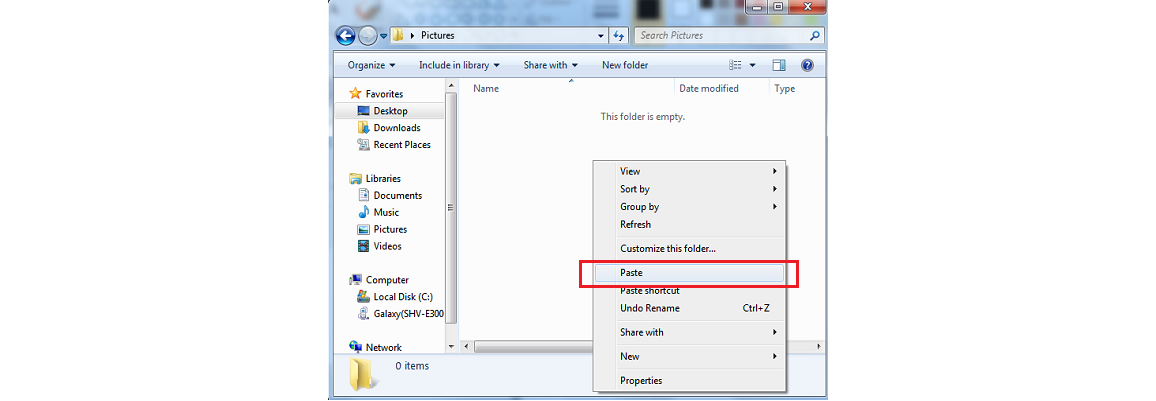1156x401 pixels.
Task: Click the Forward navigation arrow
Action: pos(367,35)
